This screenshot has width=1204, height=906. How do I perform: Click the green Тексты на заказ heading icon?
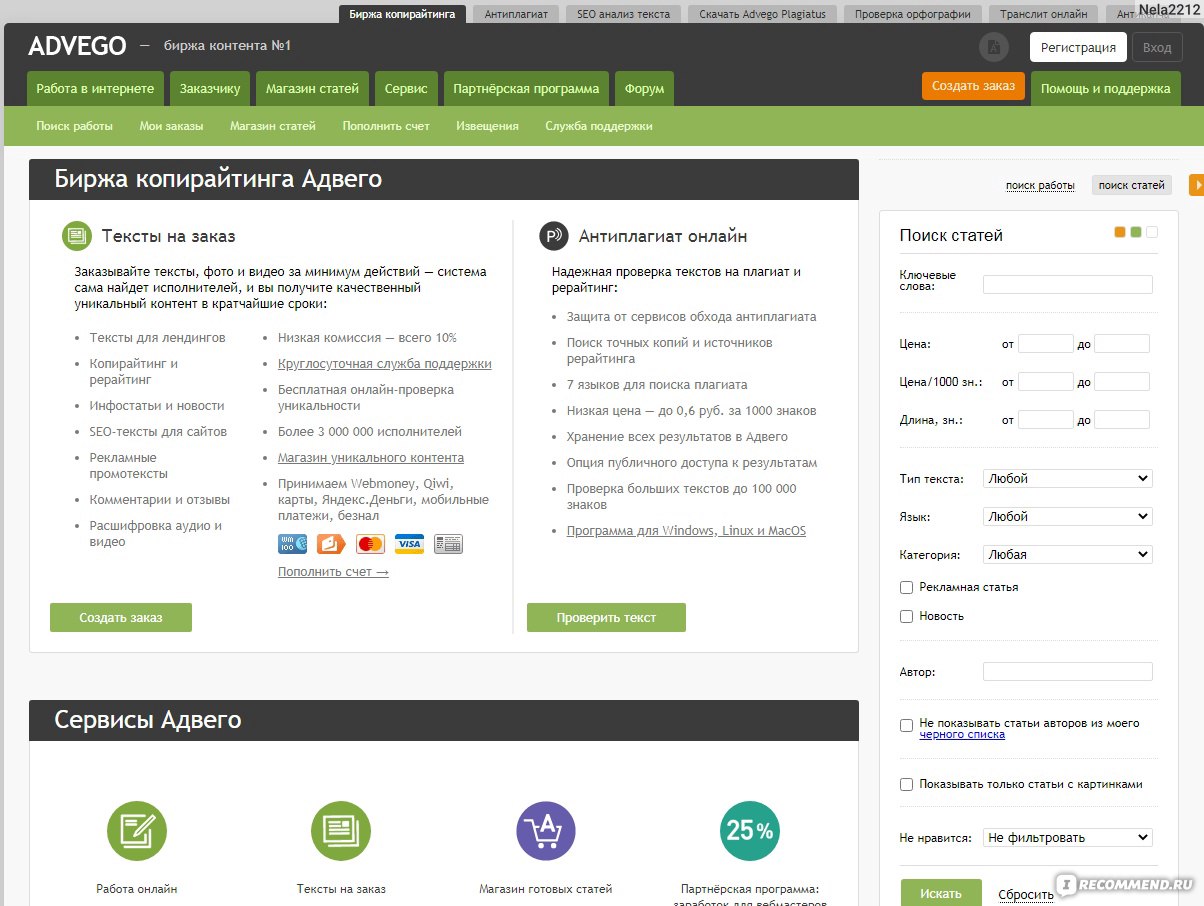(77, 236)
